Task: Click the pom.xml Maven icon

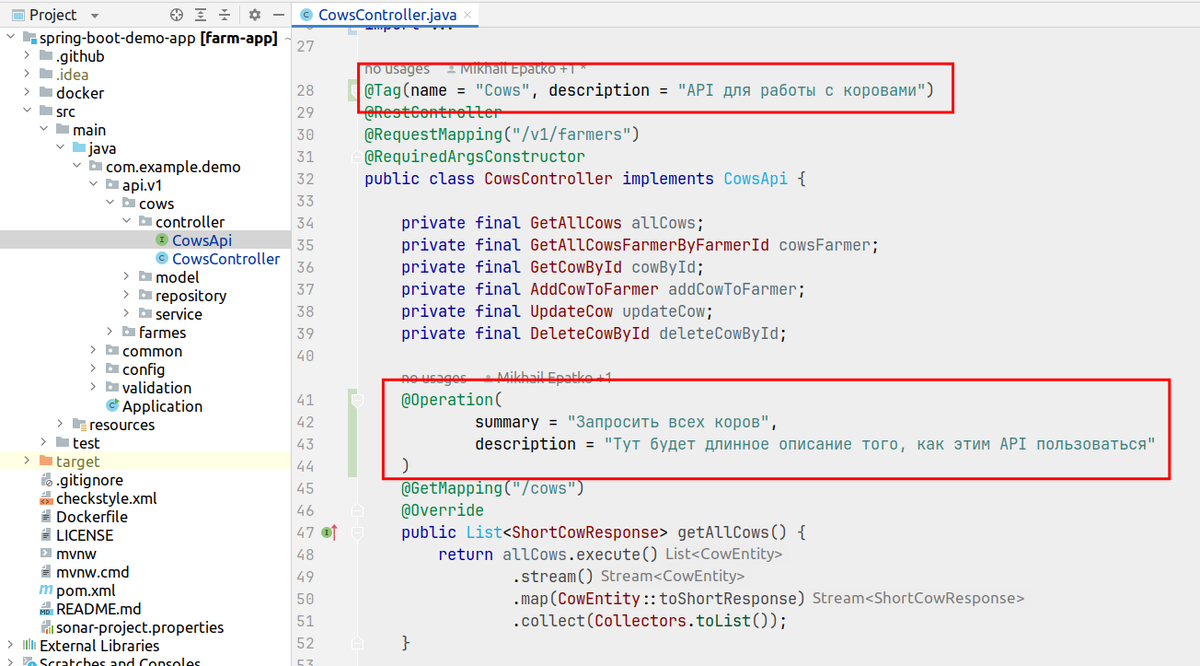Action: click(46, 591)
